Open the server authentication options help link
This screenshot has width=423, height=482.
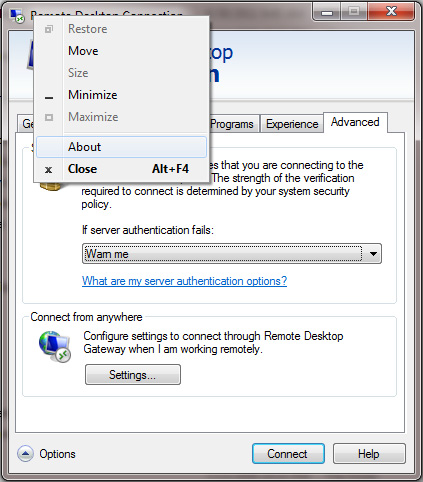pyautogui.click(x=184, y=281)
